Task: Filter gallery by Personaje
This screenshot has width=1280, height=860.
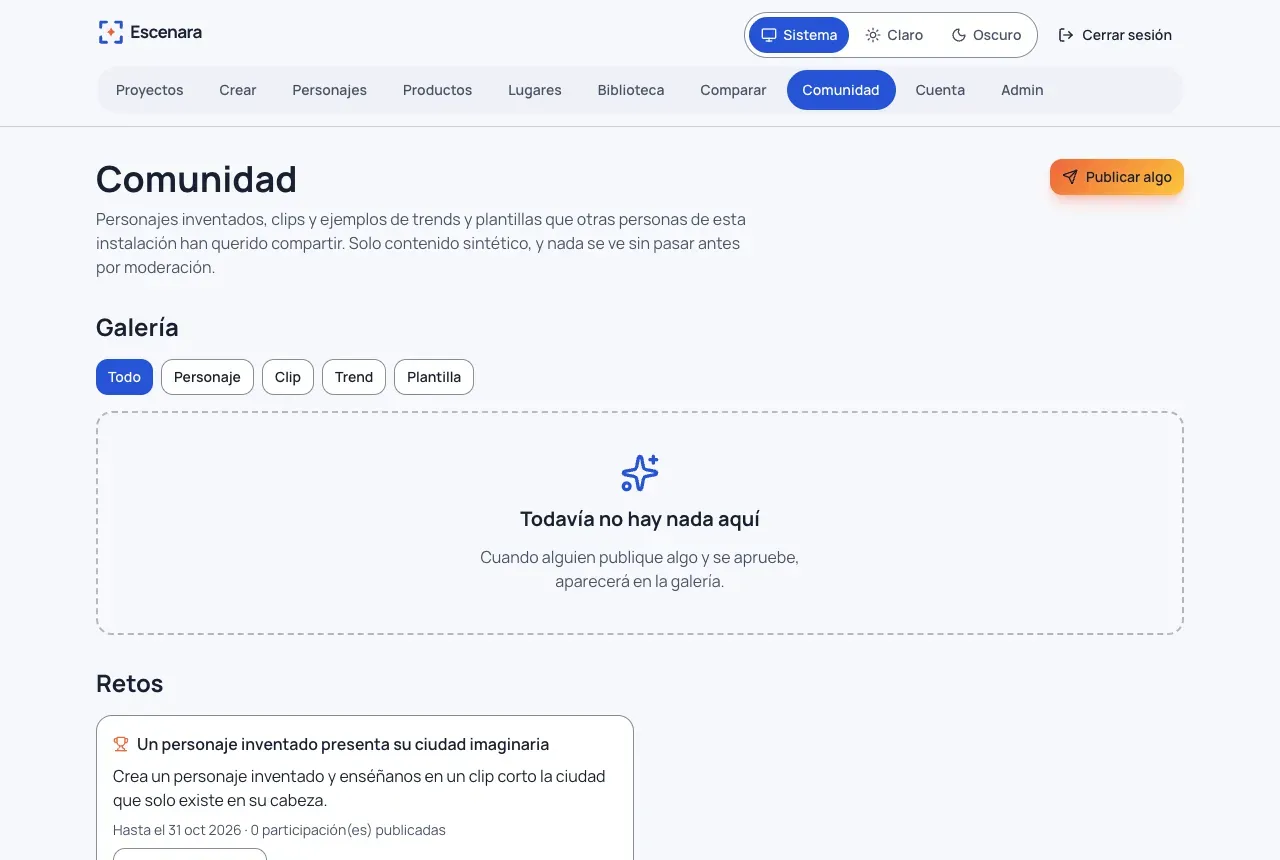Action: tap(207, 377)
